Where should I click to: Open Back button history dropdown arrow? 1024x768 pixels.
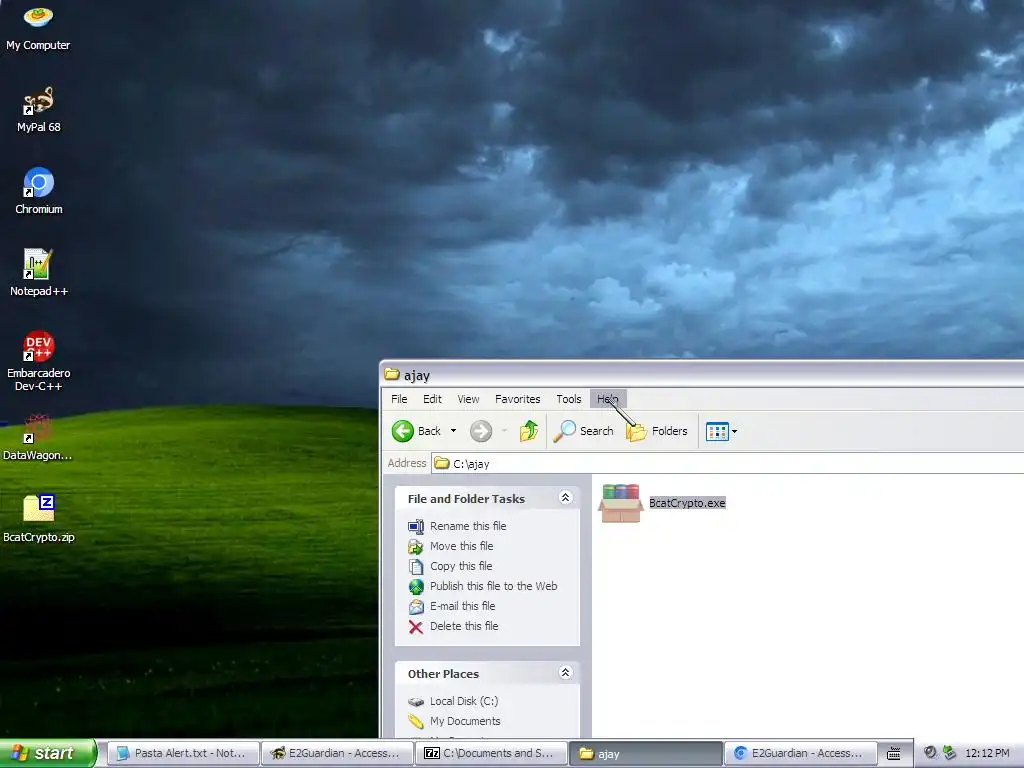click(x=453, y=431)
